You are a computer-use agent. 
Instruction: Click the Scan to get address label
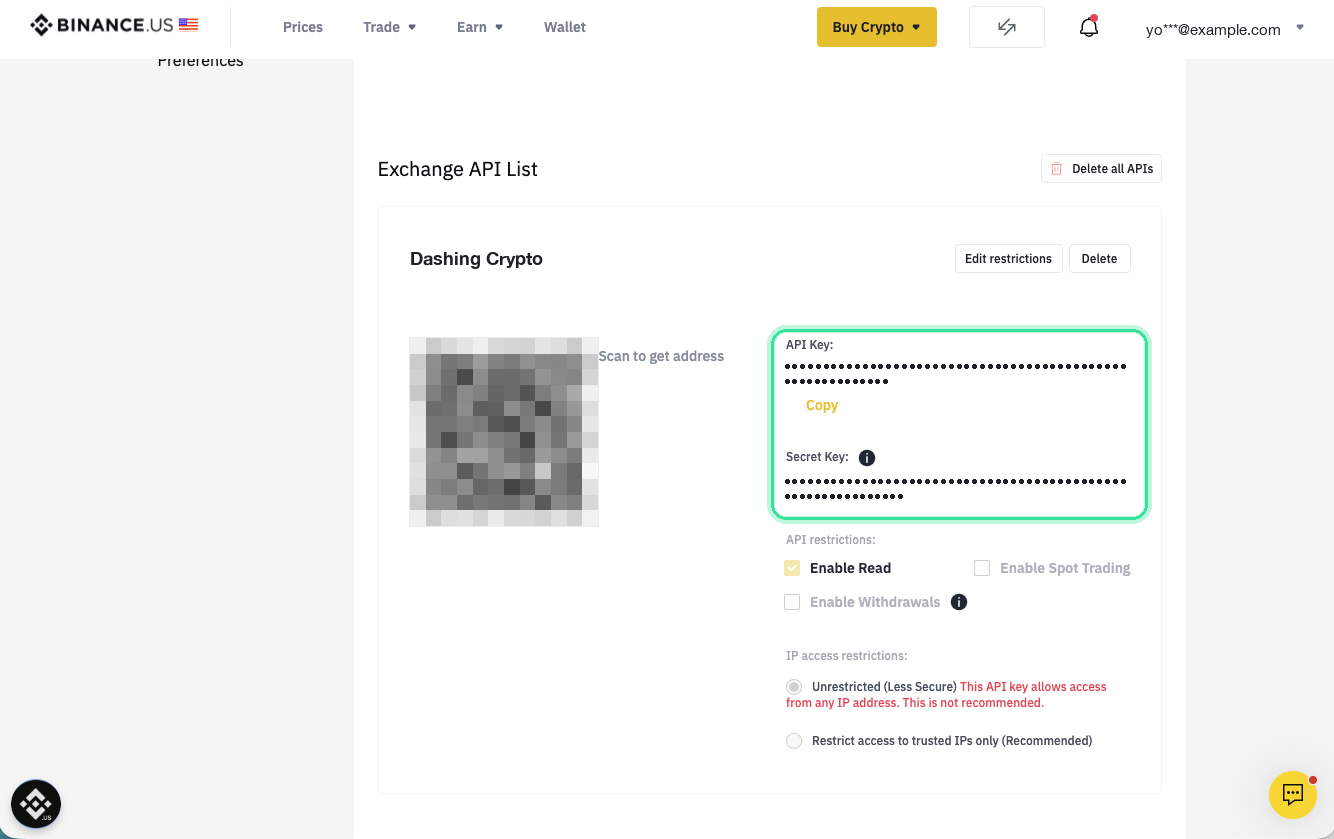tap(661, 356)
